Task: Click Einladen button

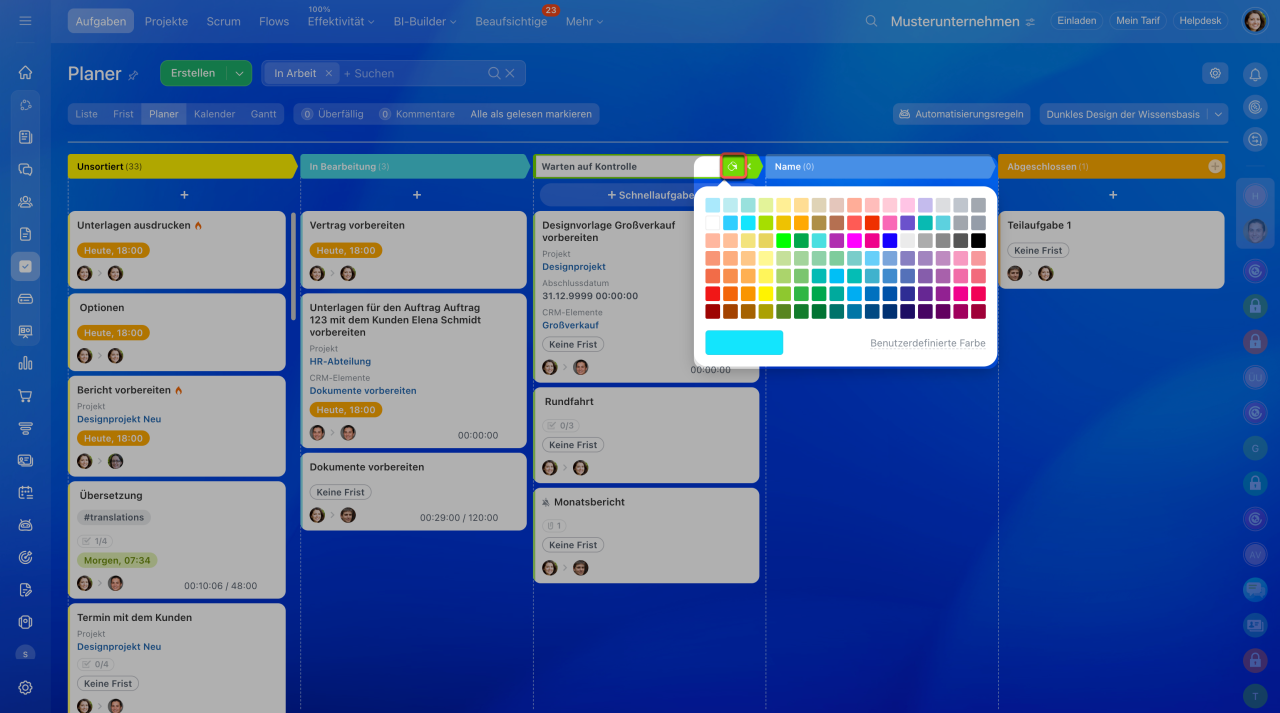Action: coord(1077,21)
